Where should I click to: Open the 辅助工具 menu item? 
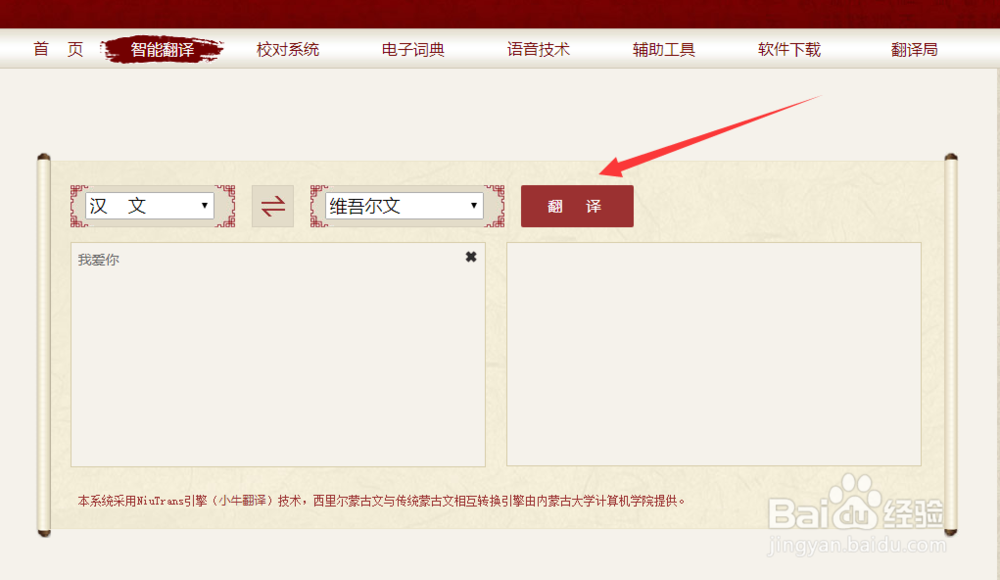pos(664,49)
